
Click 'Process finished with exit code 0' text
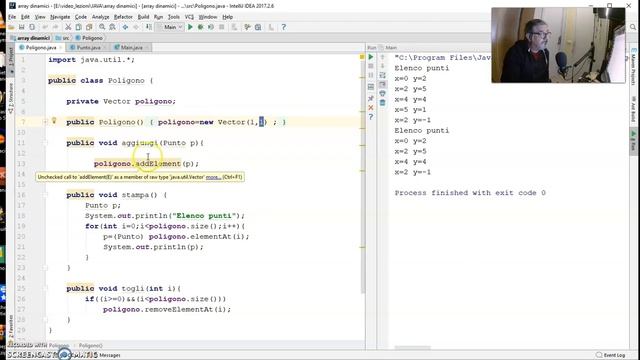(x=470, y=193)
